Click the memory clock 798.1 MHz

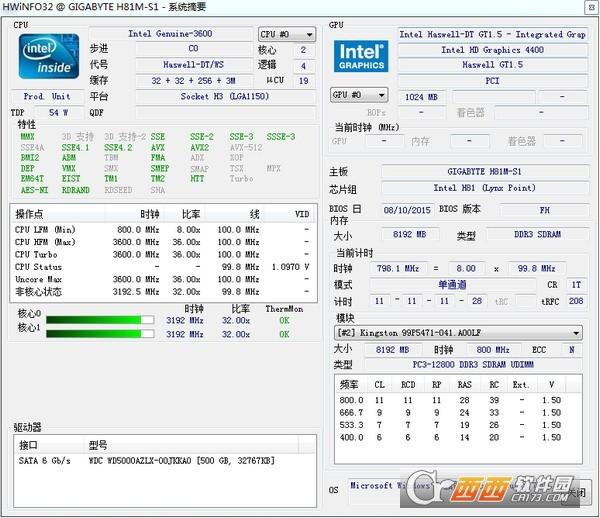[398, 268]
